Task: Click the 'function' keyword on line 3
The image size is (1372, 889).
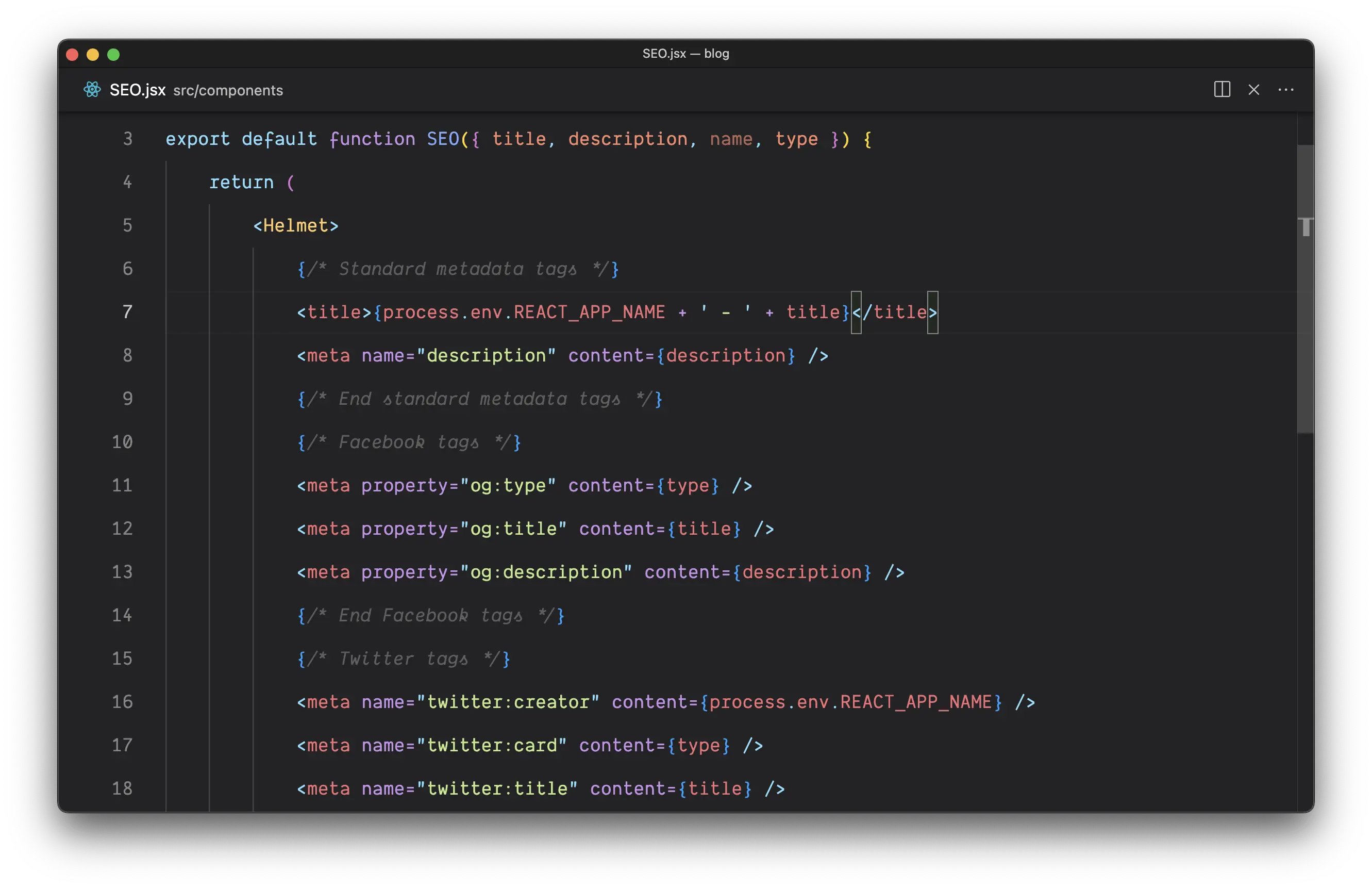Action: tap(372, 139)
